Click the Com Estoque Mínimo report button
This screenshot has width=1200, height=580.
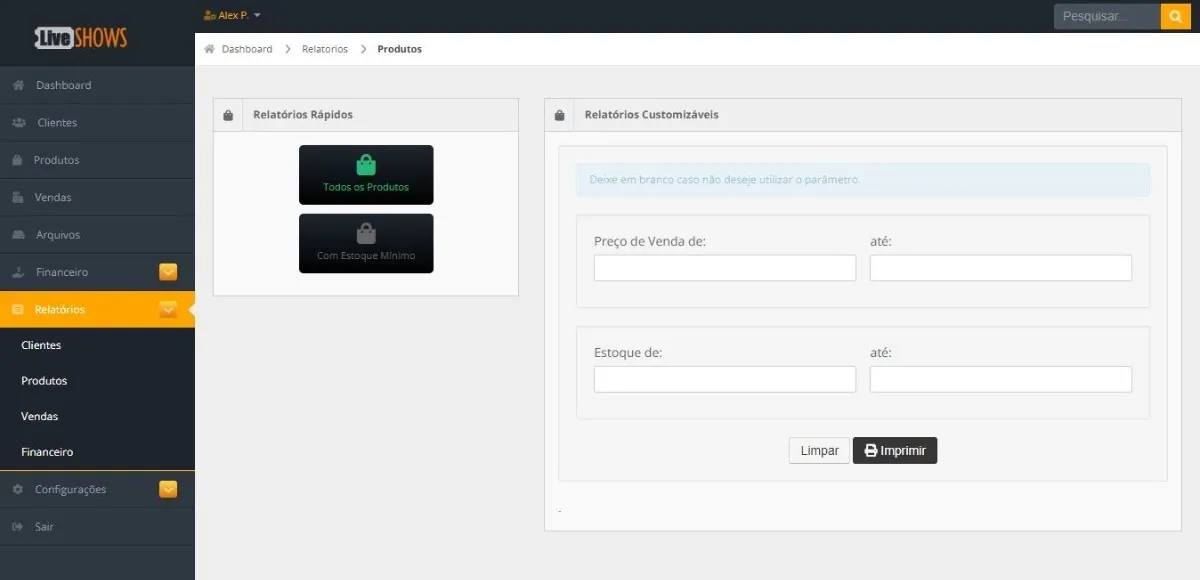point(366,243)
